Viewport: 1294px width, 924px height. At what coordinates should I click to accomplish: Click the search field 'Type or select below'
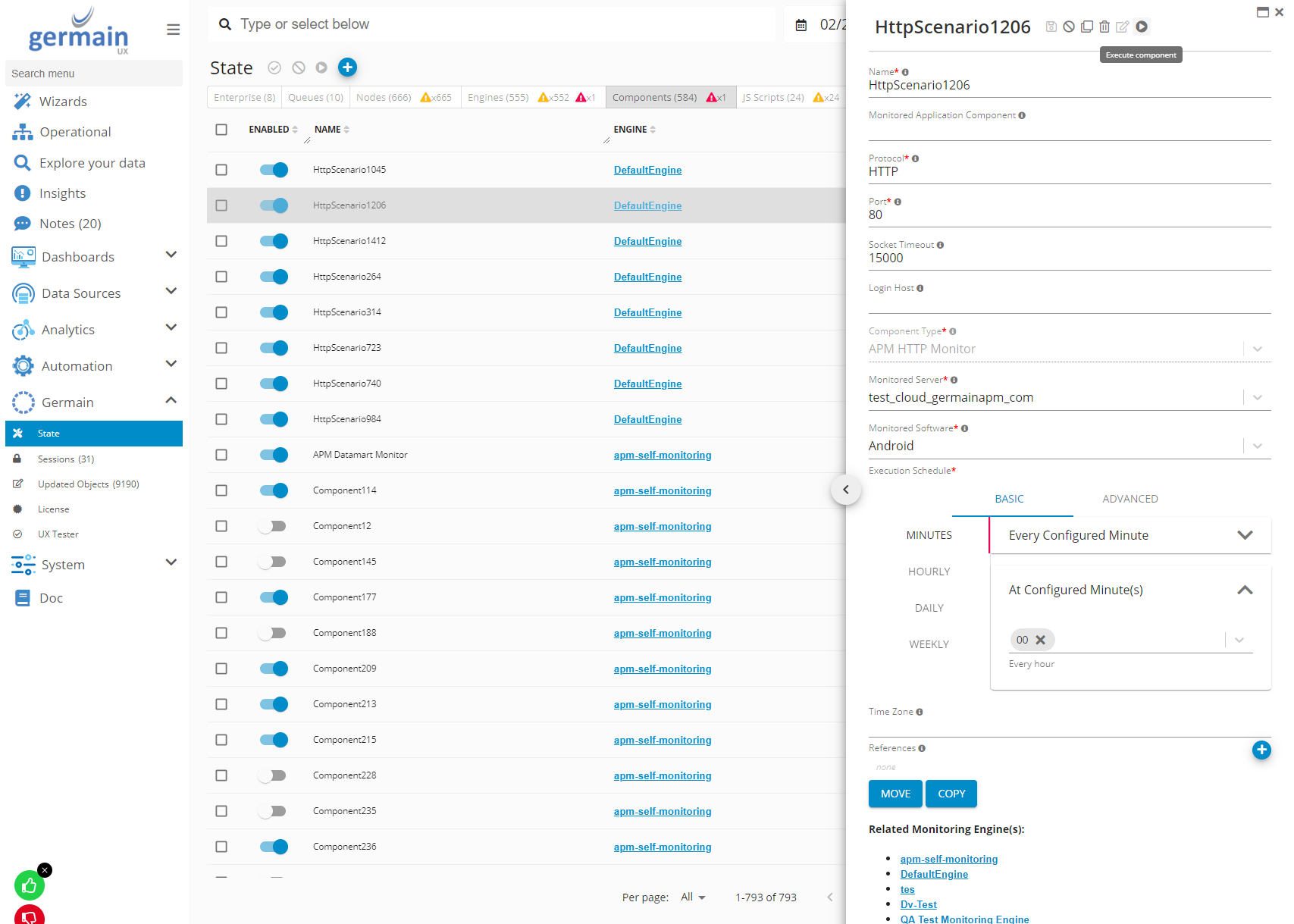493,24
